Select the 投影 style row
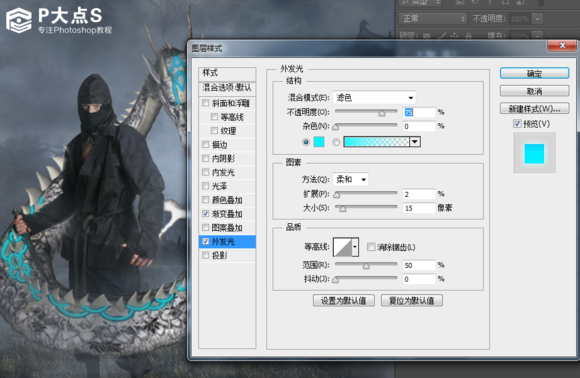 227,255
